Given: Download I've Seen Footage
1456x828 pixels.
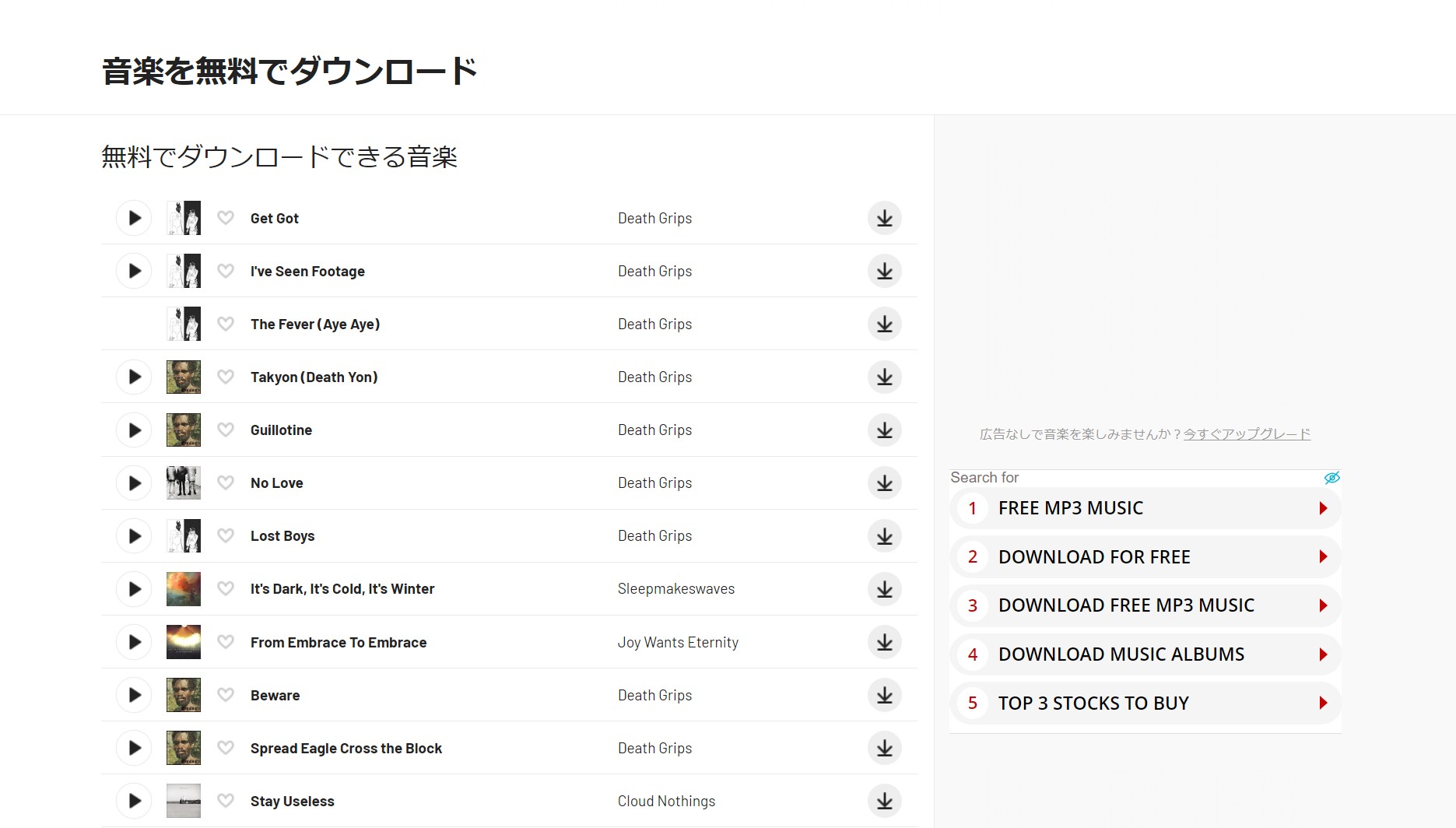Looking at the screenshot, I should [x=885, y=271].
